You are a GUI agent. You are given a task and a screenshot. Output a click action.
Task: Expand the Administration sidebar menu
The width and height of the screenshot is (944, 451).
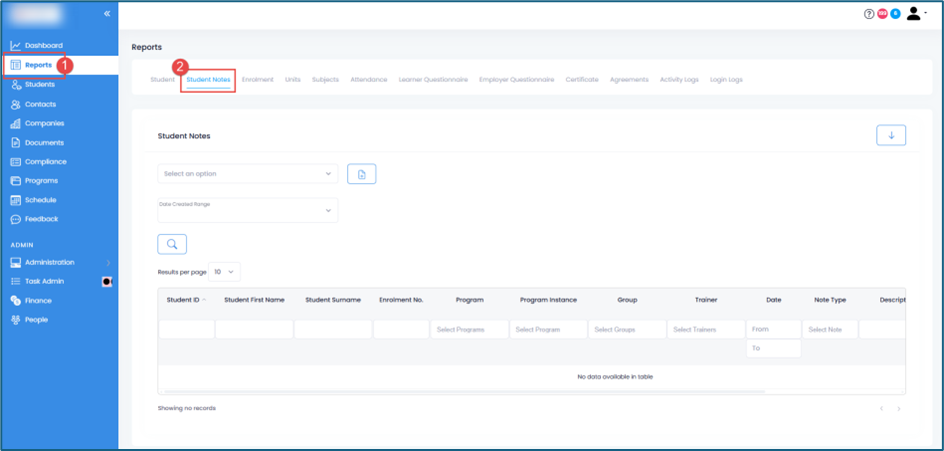coord(58,263)
